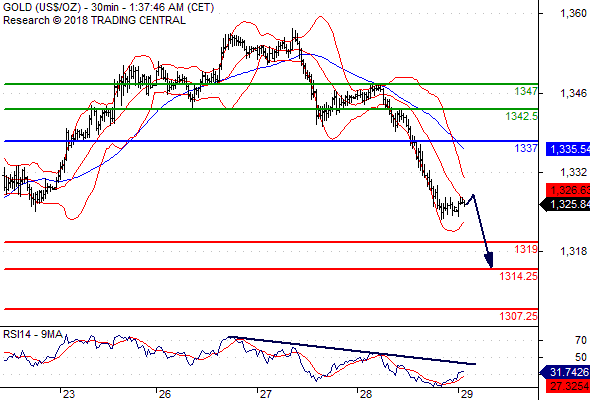Click the red 1319 support label
Screen dimensions: 590x400
(x=526, y=249)
